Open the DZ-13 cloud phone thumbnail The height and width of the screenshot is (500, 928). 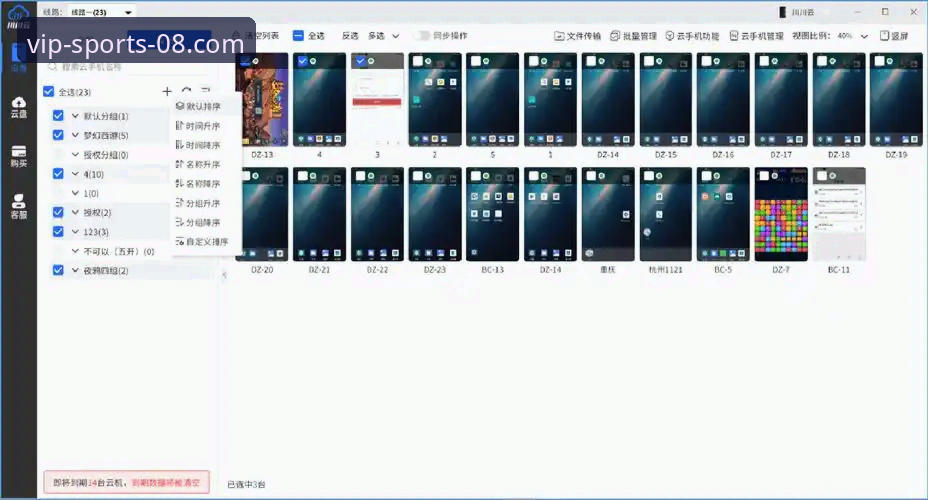pos(262,99)
